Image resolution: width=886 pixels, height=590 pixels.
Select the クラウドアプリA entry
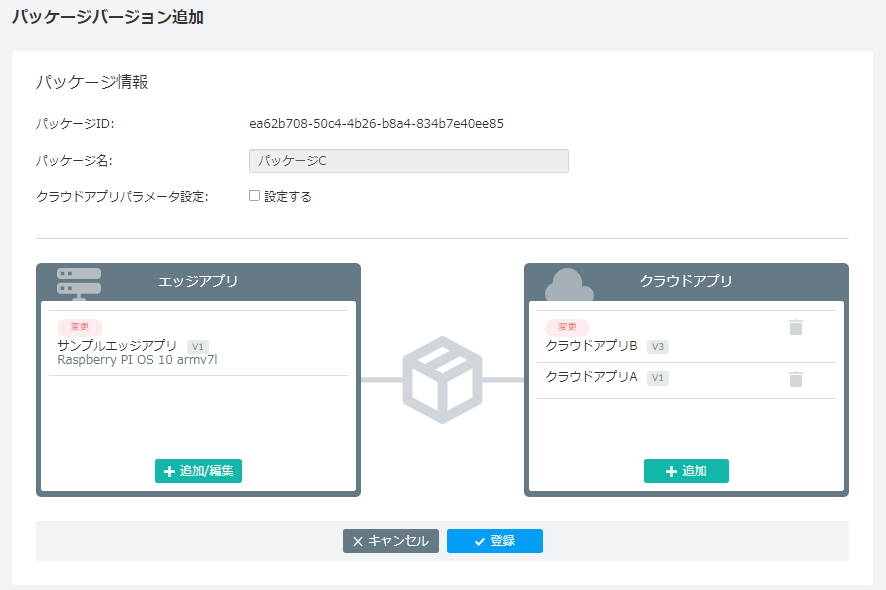click(686, 380)
